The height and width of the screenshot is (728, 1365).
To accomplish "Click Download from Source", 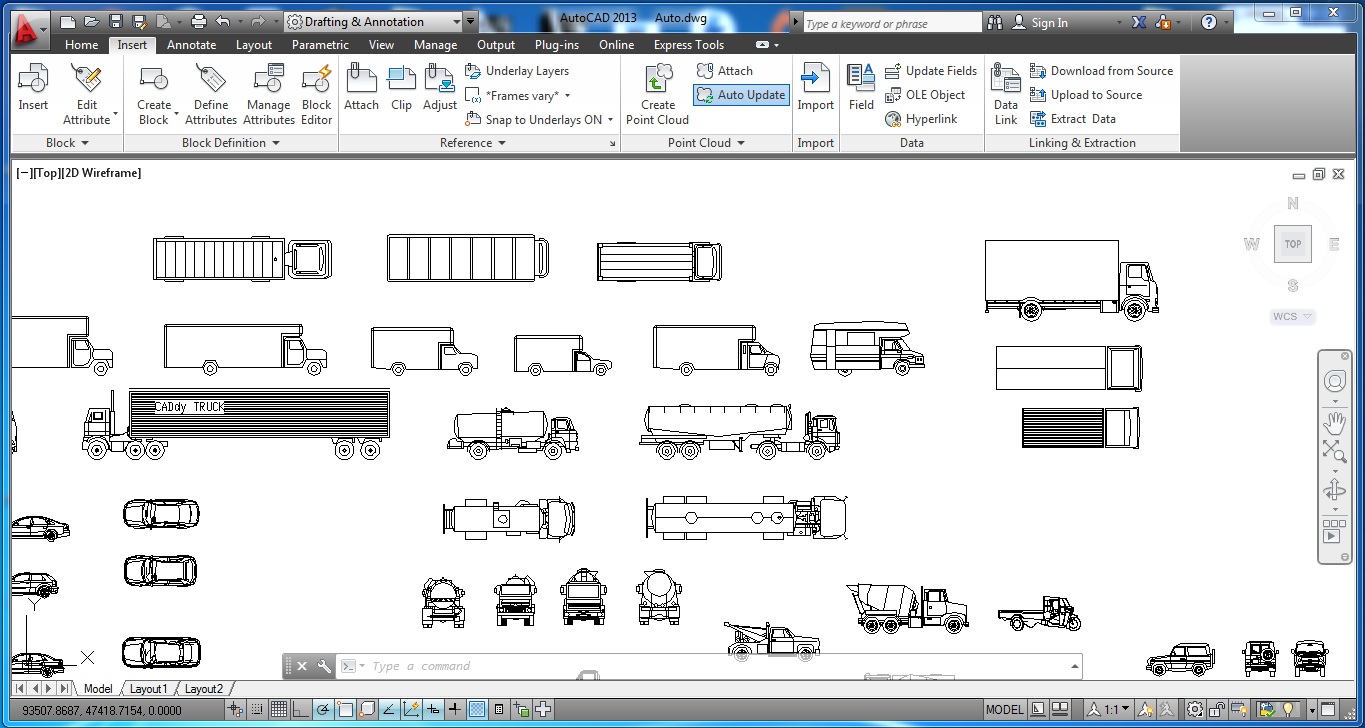I will 1101,71.
